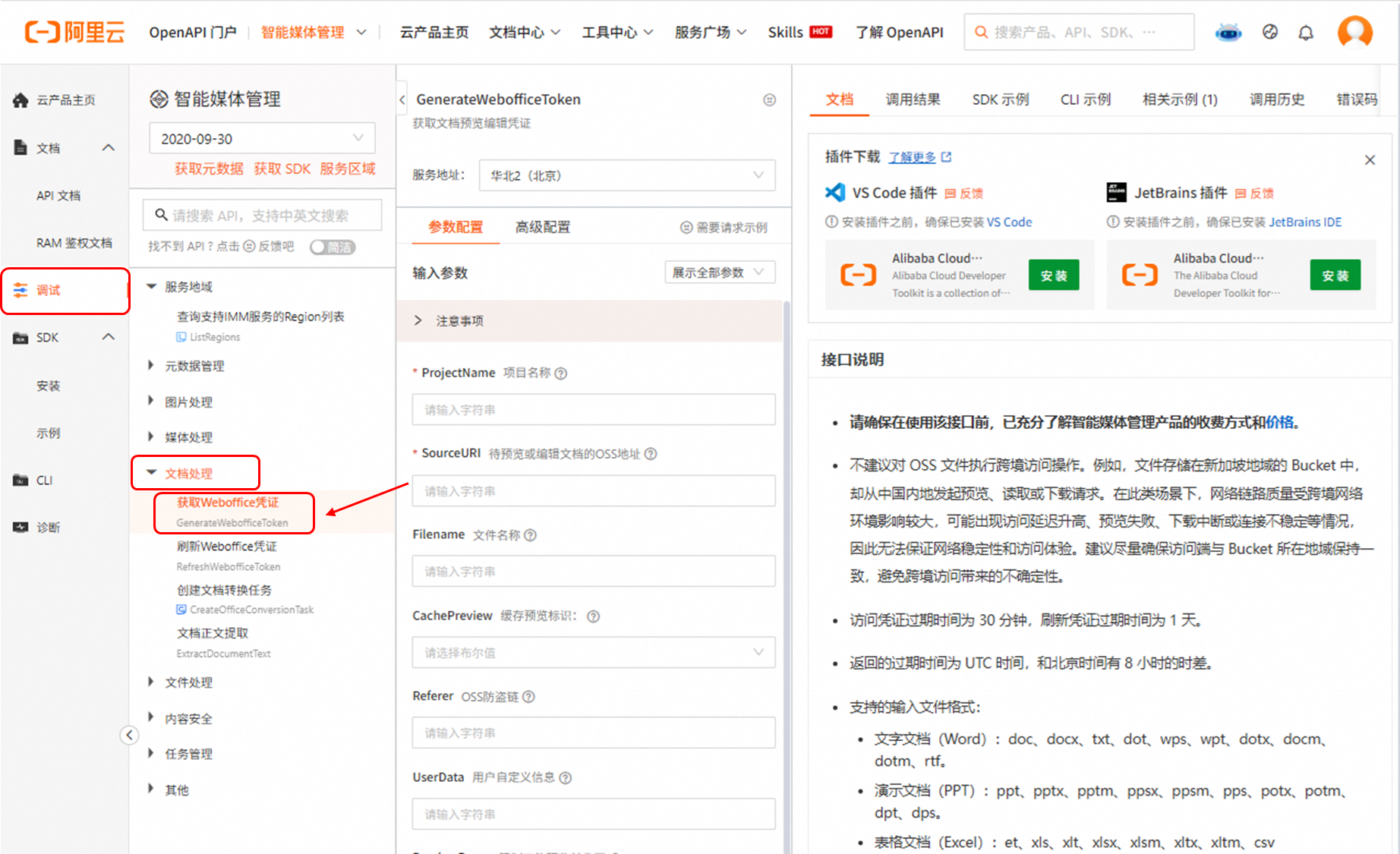Image resolution: width=1400 pixels, height=854 pixels.
Task: Open the user avatar menu
Action: (x=1355, y=32)
